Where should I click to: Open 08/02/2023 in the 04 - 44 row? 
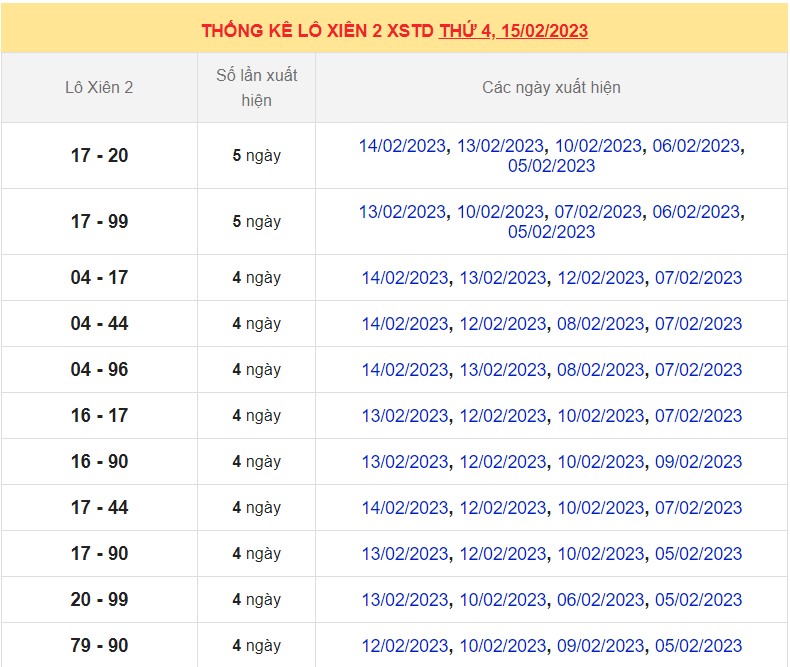tap(601, 324)
